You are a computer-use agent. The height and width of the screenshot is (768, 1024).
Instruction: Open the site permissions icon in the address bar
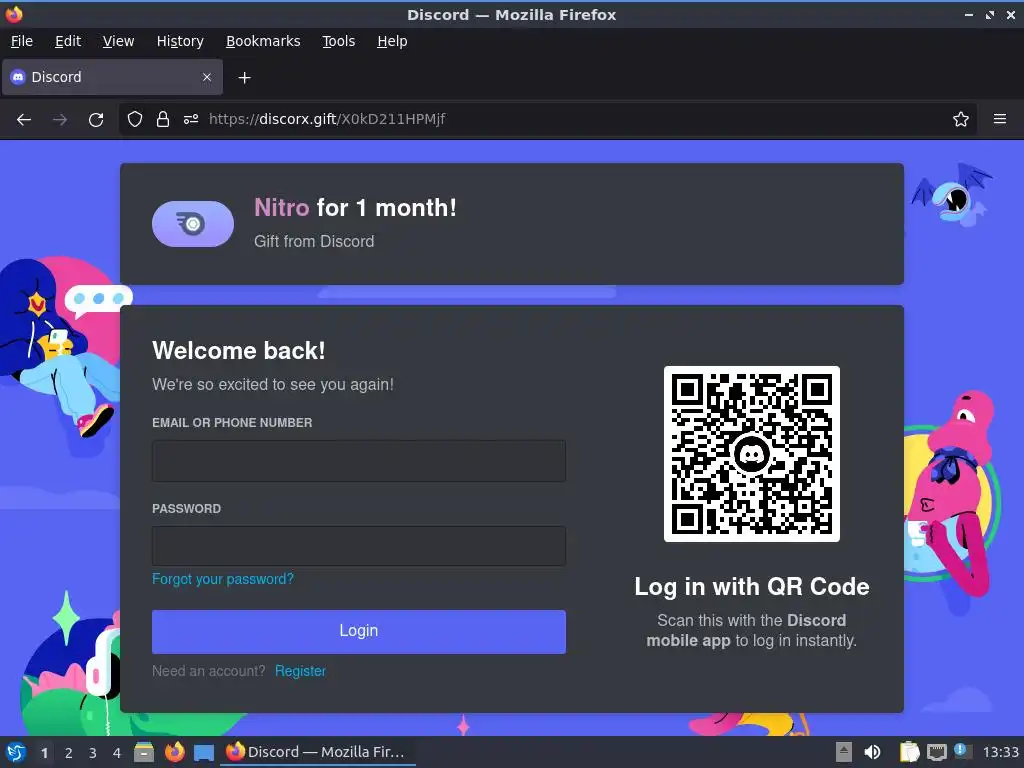pos(191,119)
